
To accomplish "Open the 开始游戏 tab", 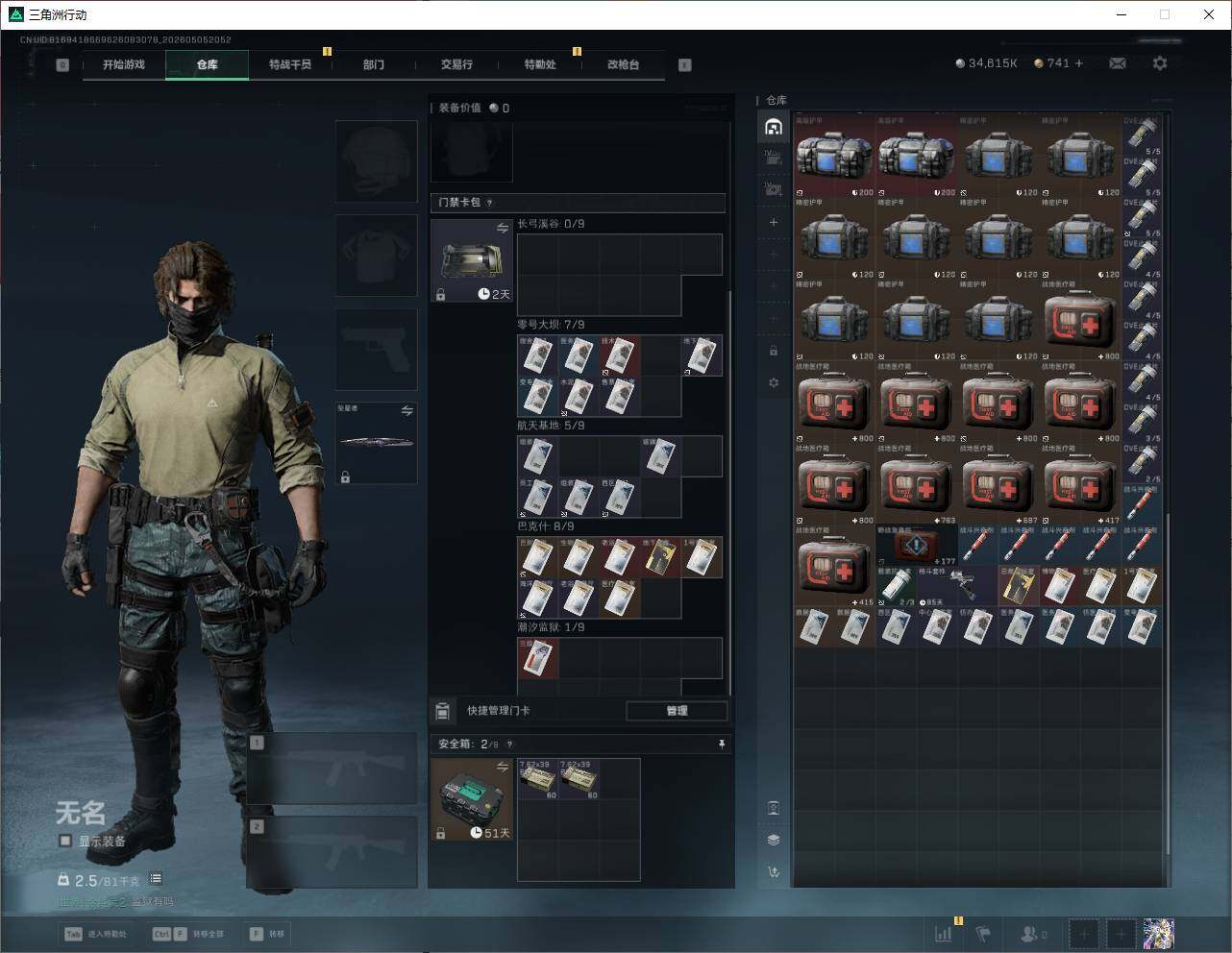I will click(x=124, y=64).
